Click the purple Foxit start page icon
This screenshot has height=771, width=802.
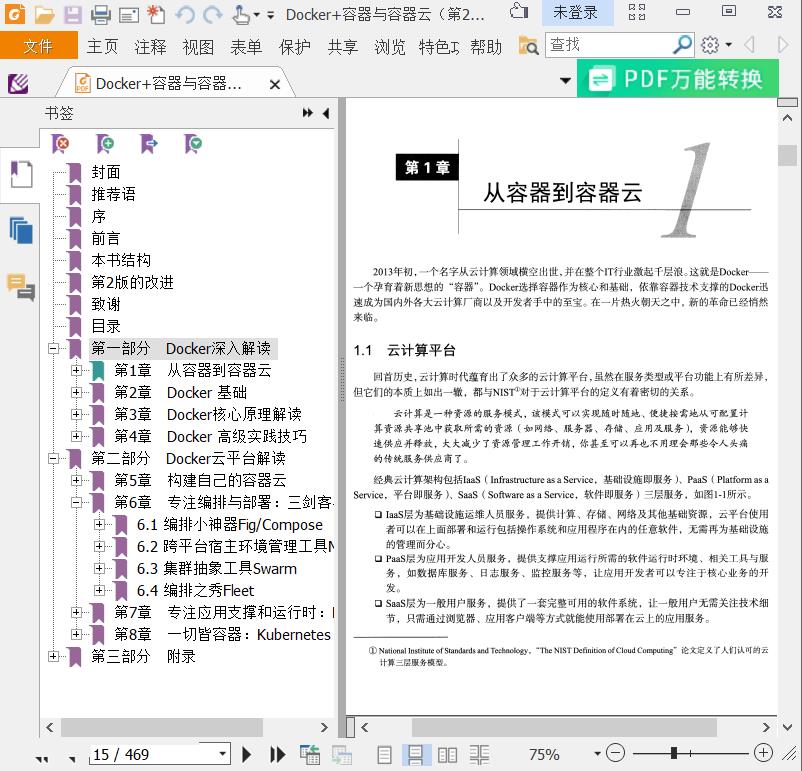pos(18,83)
